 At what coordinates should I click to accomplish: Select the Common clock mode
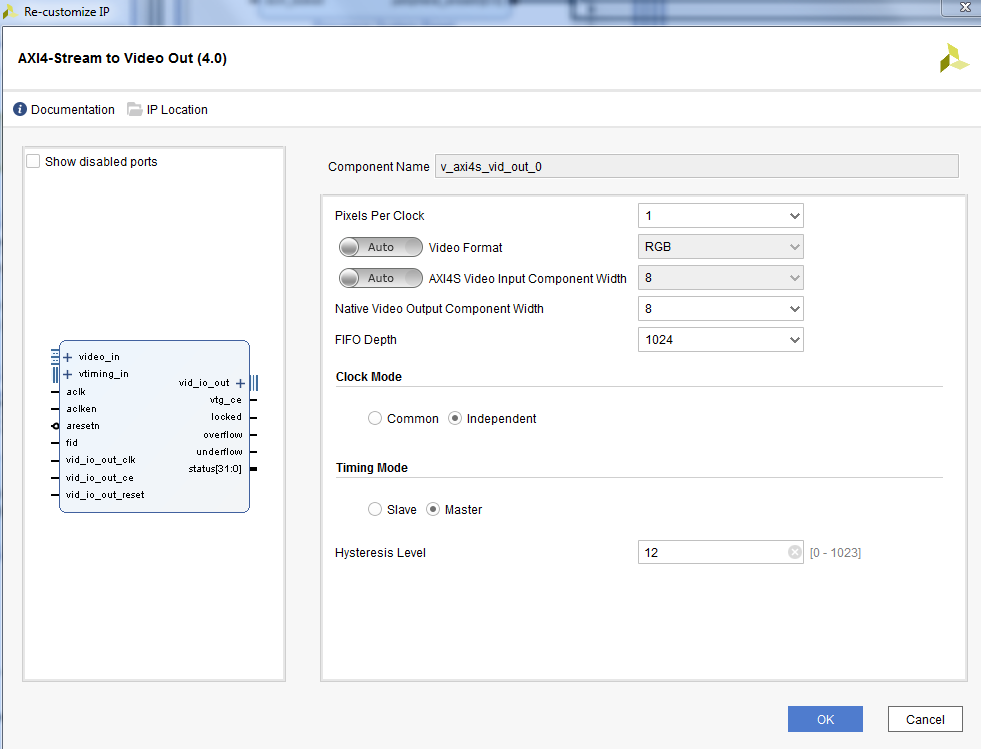point(375,418)
